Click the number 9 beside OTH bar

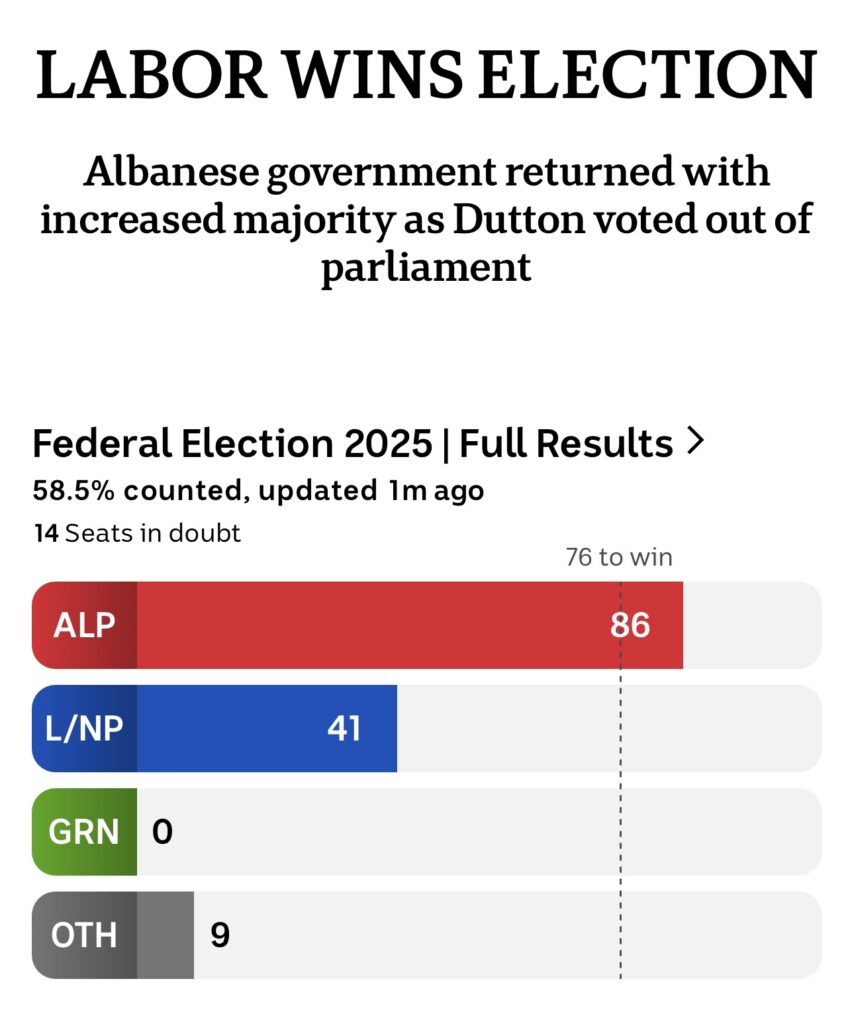click(220, 935)
